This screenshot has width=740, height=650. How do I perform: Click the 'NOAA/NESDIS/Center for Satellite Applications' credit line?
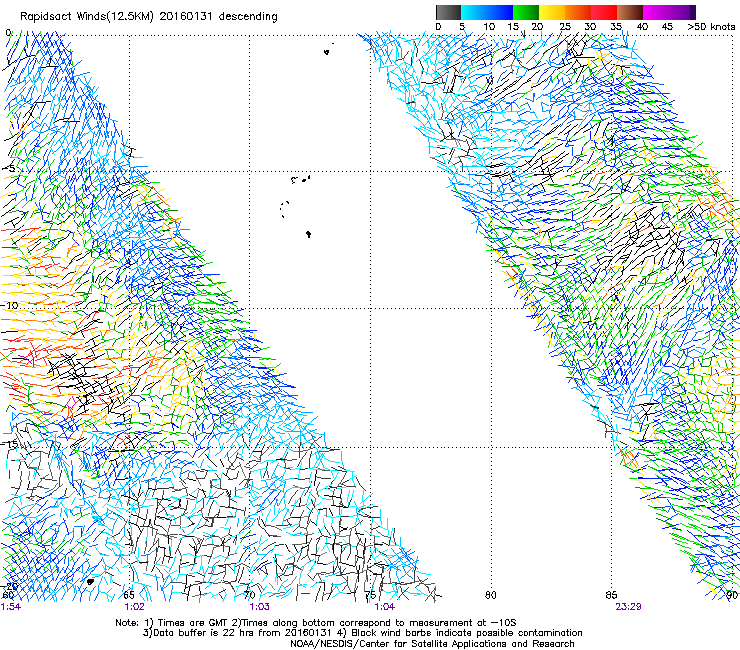432,644
